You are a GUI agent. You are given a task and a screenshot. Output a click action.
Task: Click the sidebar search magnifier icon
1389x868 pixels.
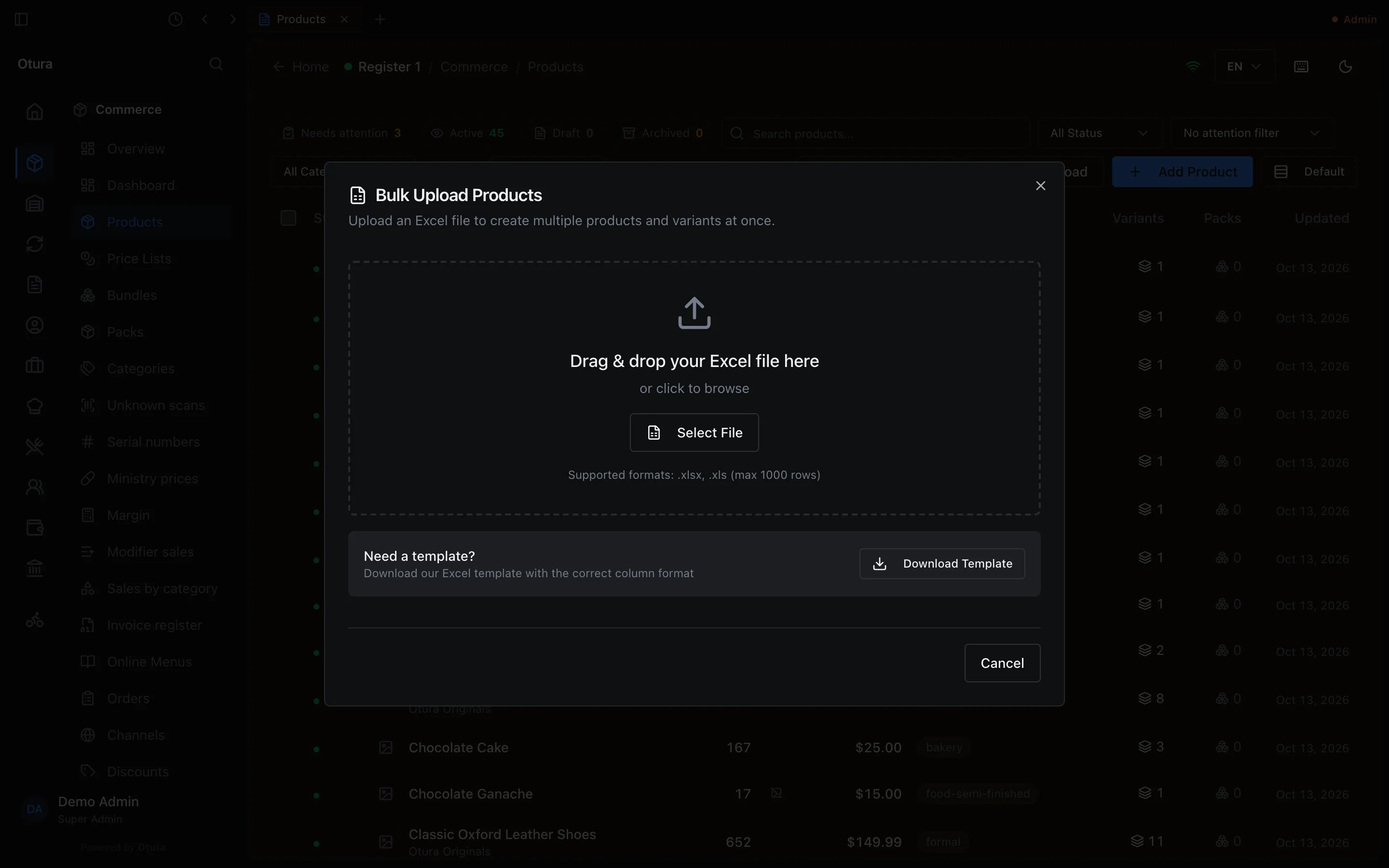point(216,64)
